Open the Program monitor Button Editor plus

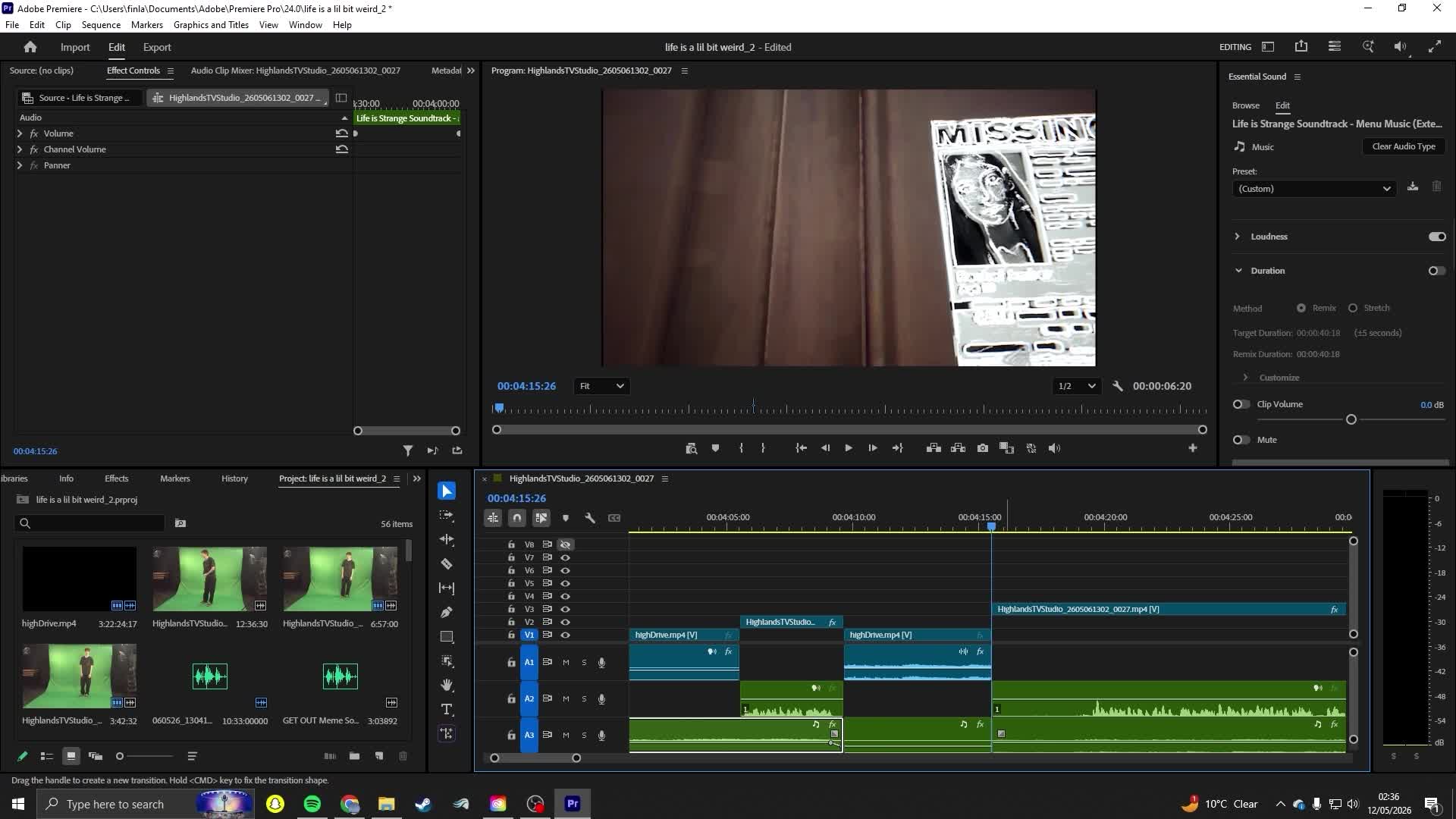click(x=1193, y=449)
